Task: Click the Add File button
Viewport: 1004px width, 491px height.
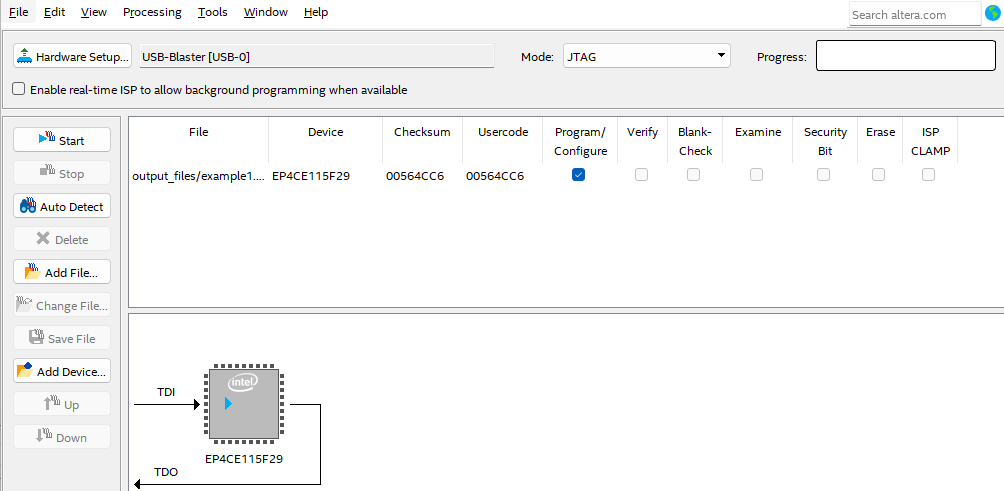Action: [62, 272]
